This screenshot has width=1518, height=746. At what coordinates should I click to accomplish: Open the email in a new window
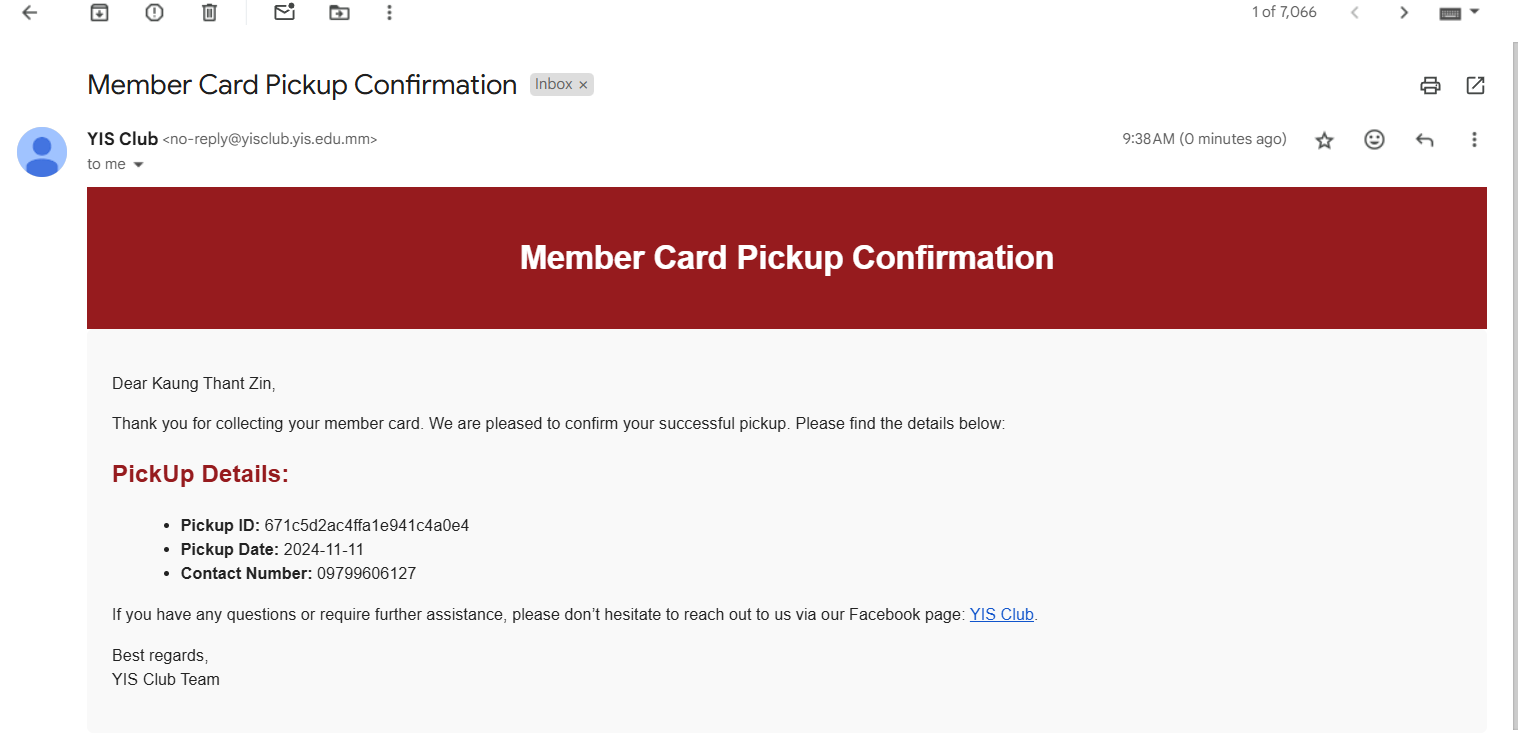click(1475, 86)
